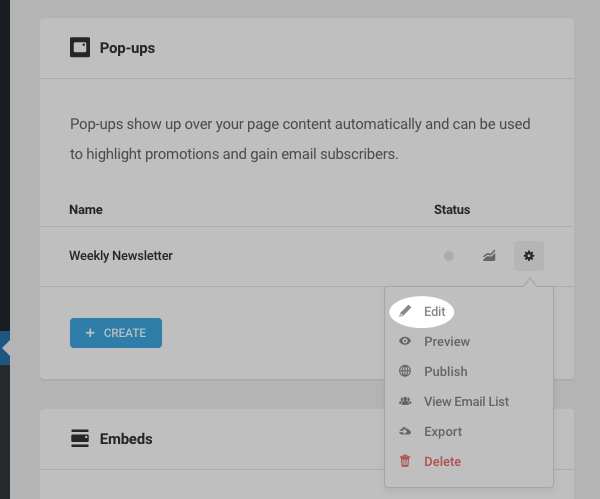
Task: Click the Embeds section header icon
Action: (x=80, y=438)
